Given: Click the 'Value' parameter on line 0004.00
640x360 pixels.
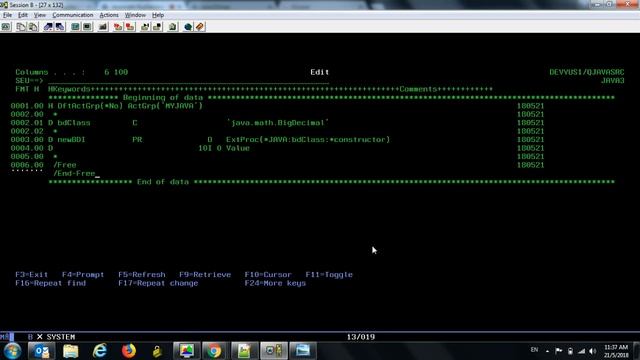Looking at the screenshot, I should 238,148.
